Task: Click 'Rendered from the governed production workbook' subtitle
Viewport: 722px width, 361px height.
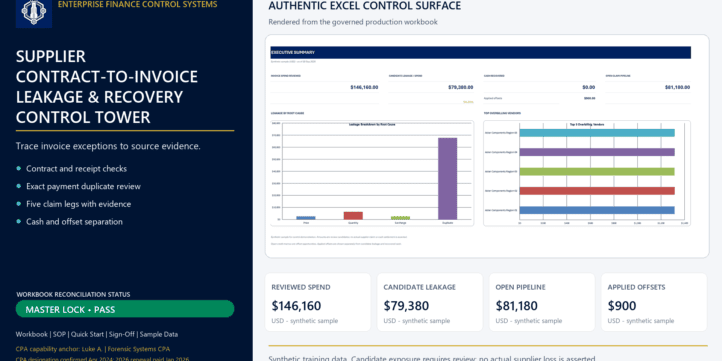Action: pyautogui.click(x=353, y=22)
